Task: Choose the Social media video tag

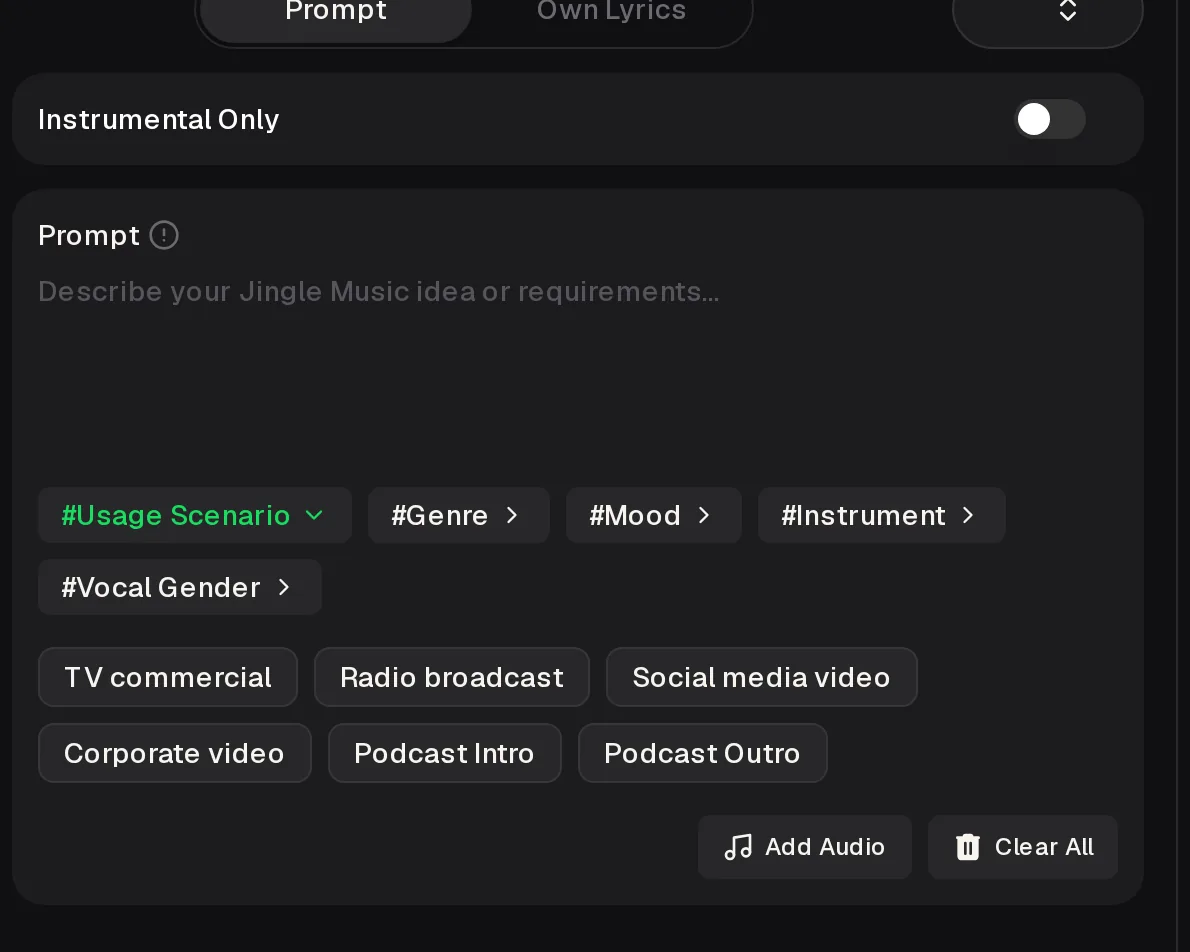Action: point(761,677)
